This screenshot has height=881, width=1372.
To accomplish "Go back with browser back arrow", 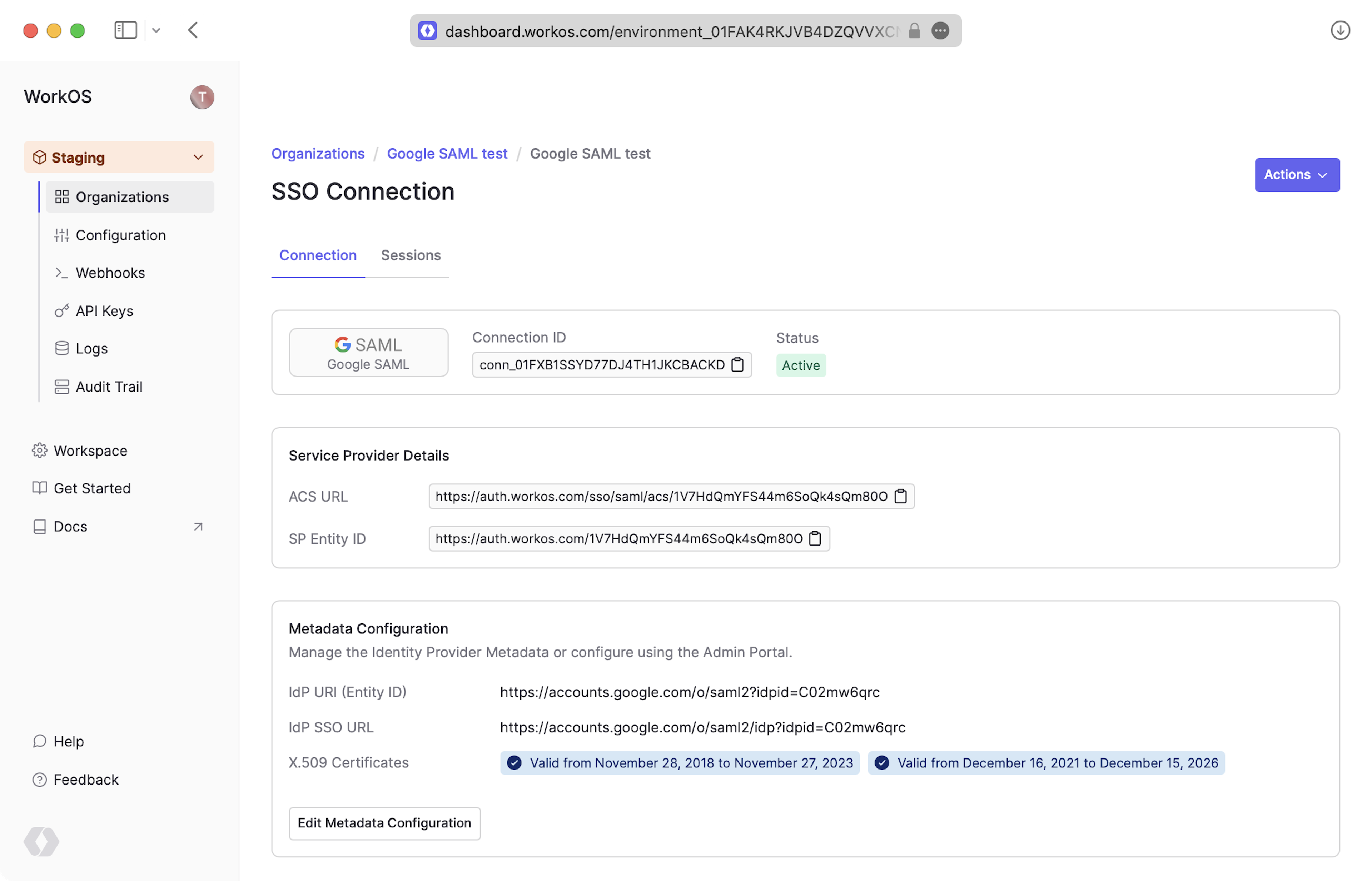I will coord(193,30).
